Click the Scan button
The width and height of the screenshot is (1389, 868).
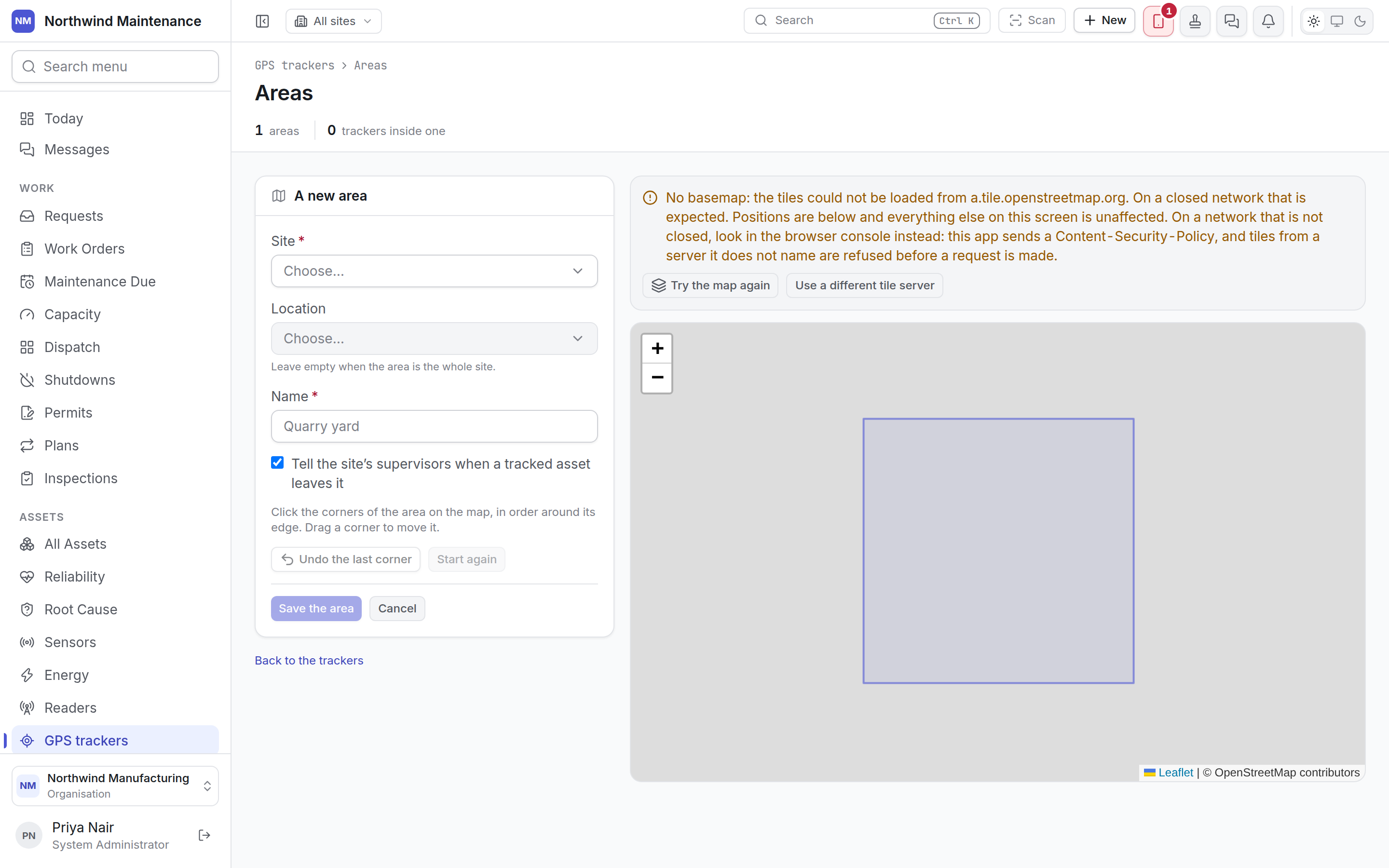pos(1032,21)
